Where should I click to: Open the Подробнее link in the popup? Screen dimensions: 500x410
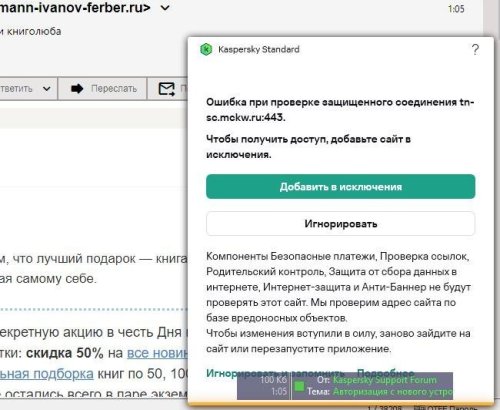click(386, 373)
